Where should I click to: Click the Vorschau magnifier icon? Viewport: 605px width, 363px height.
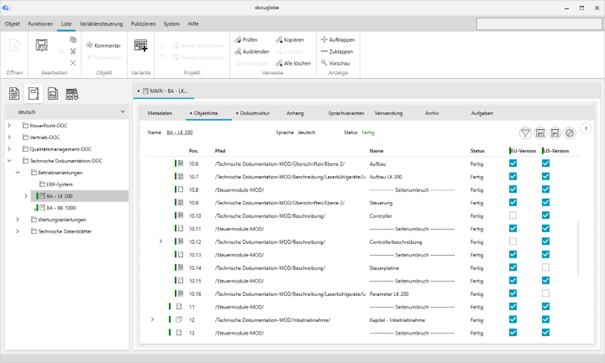point(324,63)
